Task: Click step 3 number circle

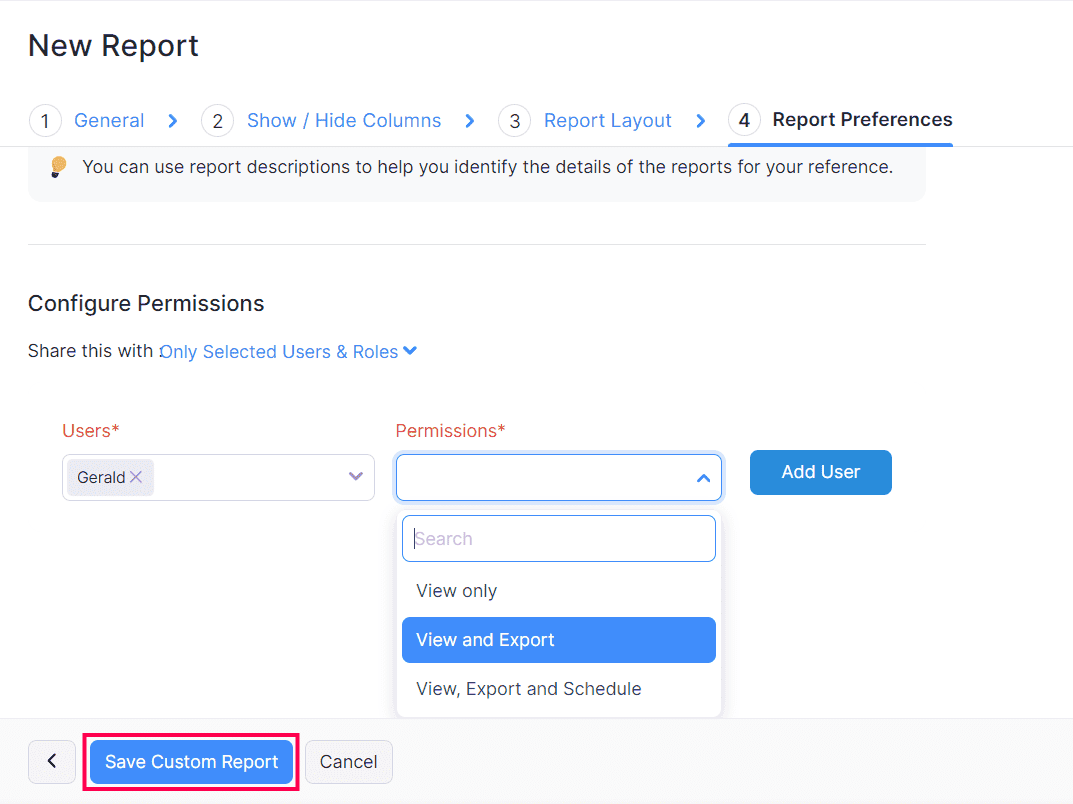Action: point(514,121)
